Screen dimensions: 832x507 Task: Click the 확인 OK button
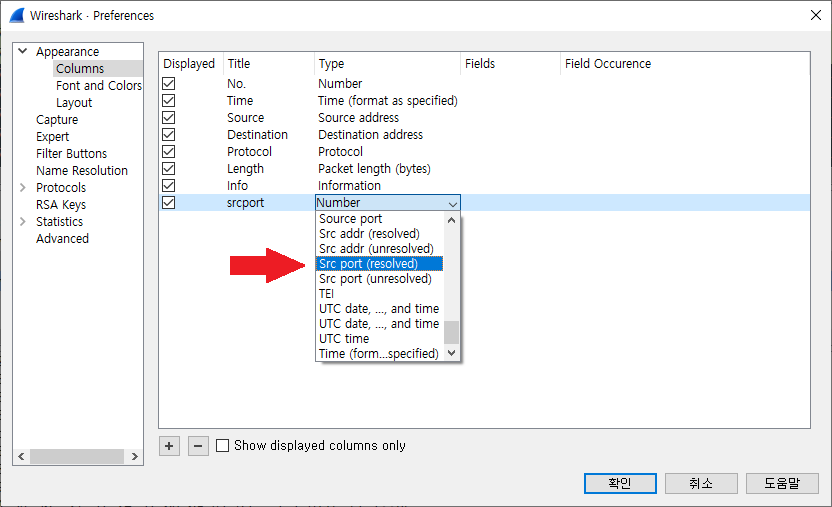click(x=620, y=483)
